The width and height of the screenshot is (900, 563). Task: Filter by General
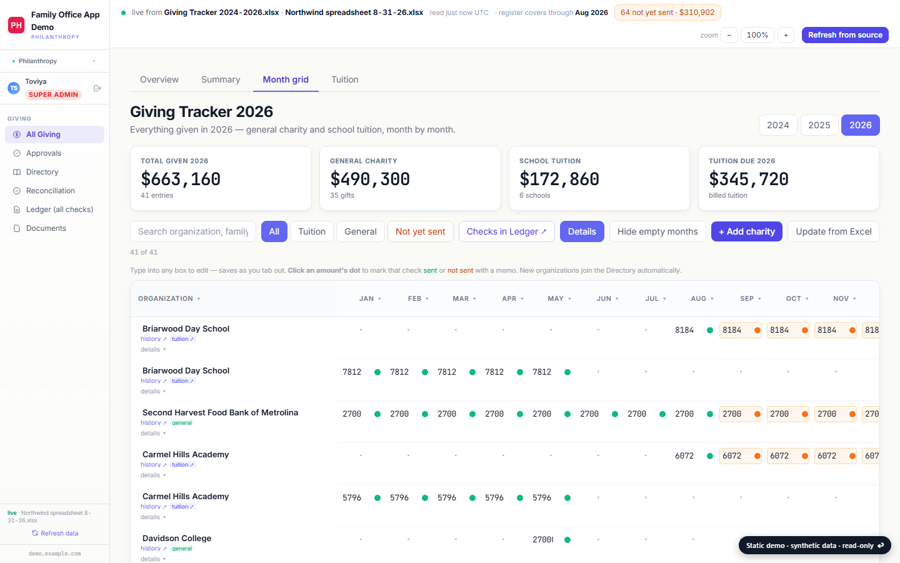pos(360,231)
